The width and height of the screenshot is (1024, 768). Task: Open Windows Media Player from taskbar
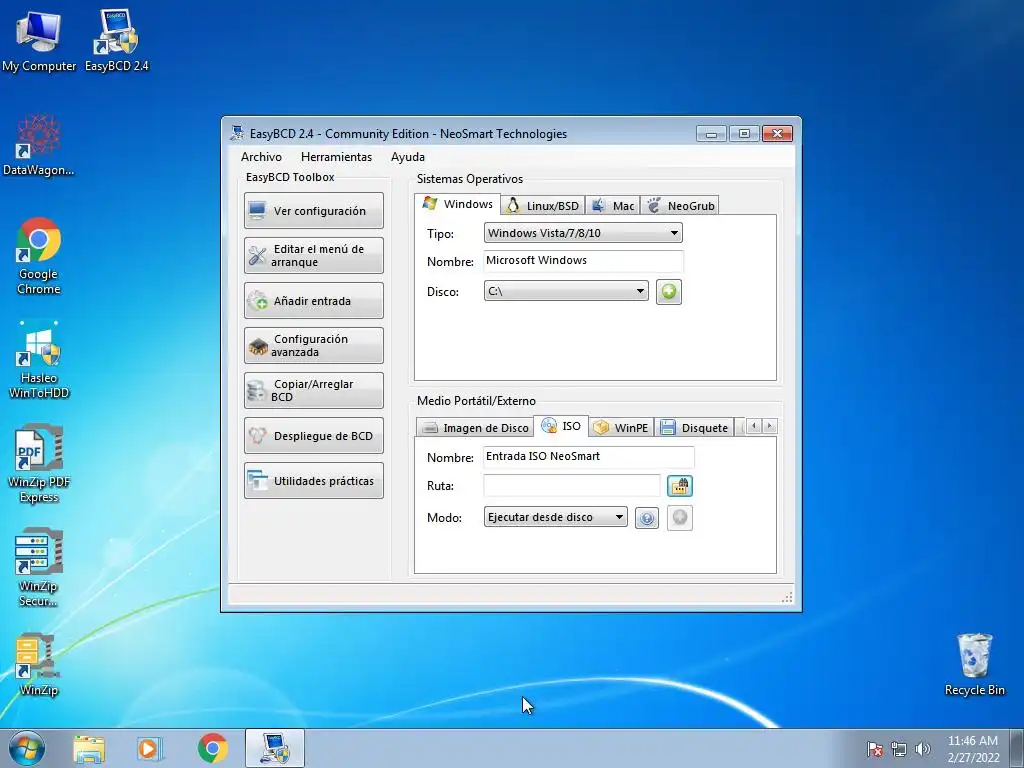tap(149, 749)
